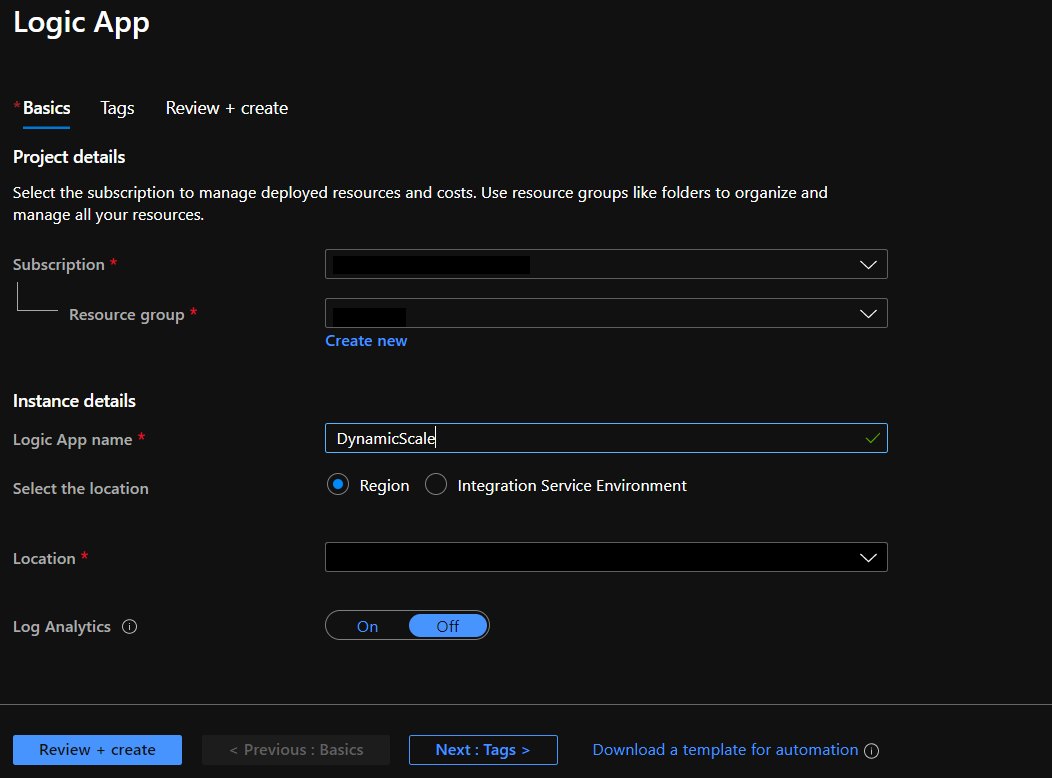The height and width of the screenshot is (778, 1052).
Task: Click the Select the location label
Action: point(81,488)
